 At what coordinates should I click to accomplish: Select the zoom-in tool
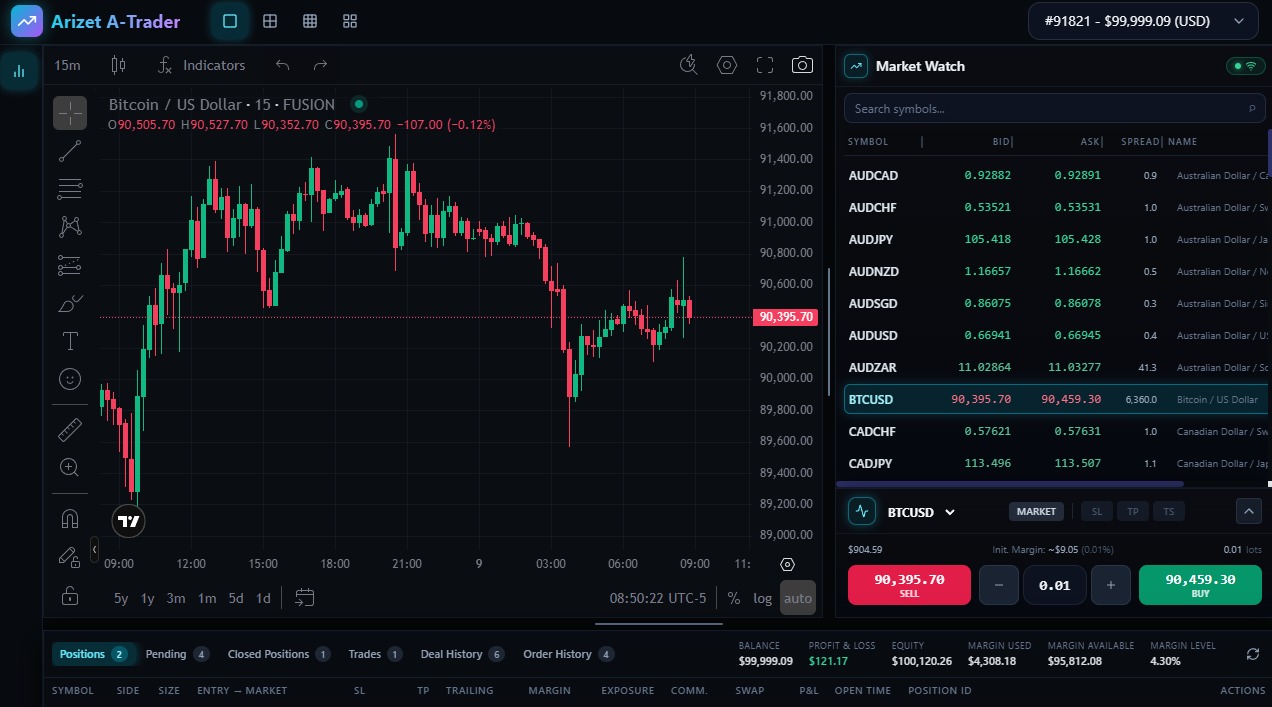click(69, 467)
